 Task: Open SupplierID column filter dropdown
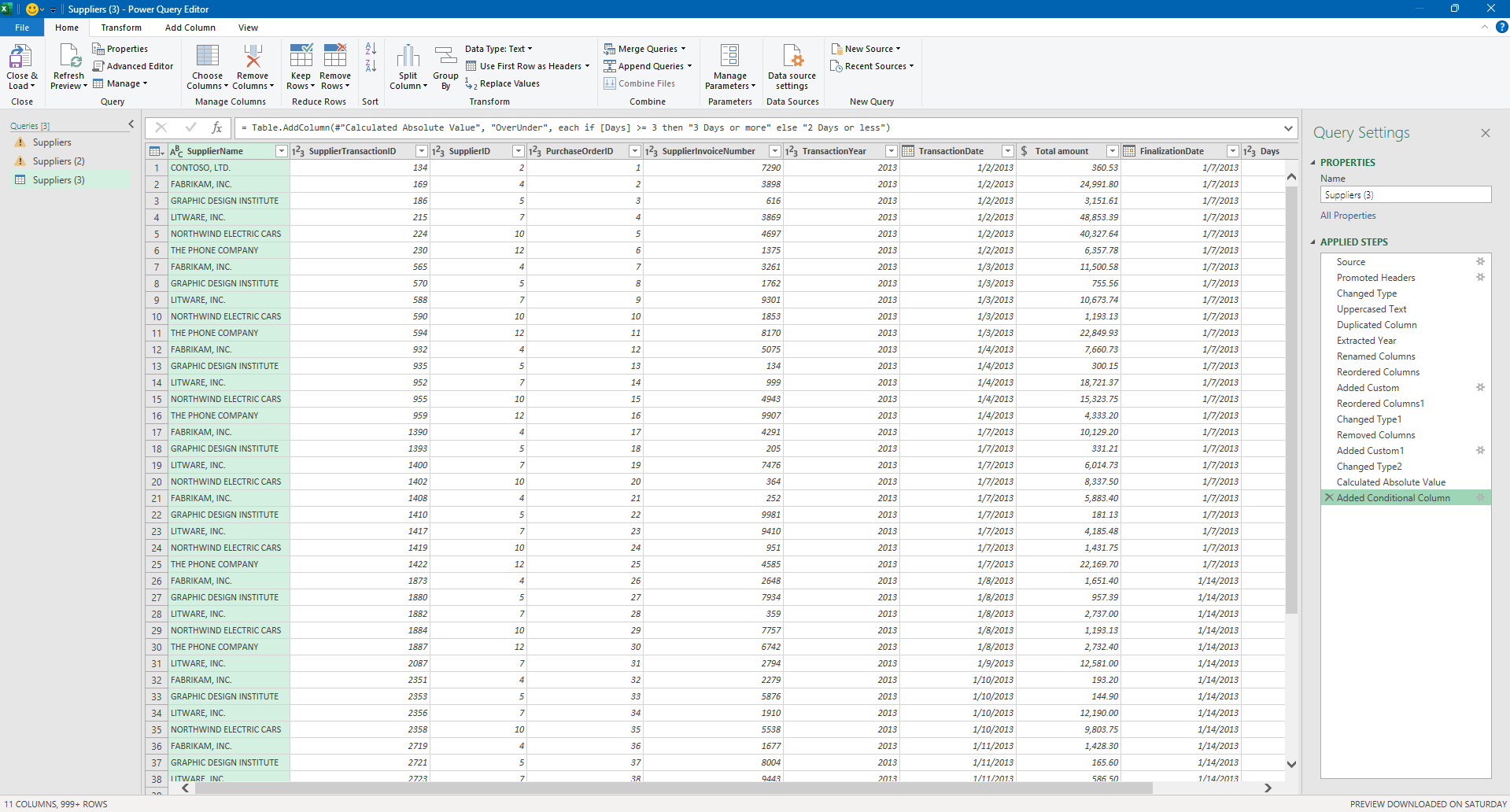pyautogui.click(x=518, y=151)
